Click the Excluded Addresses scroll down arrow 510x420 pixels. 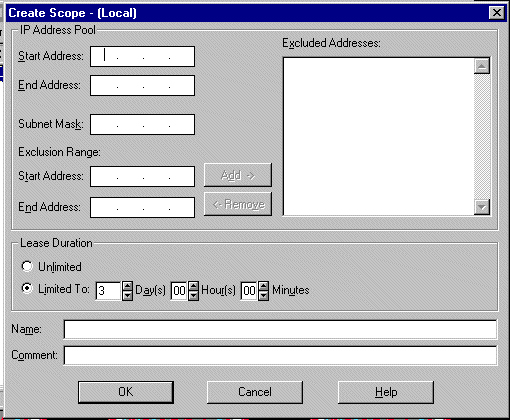[482, 207]
